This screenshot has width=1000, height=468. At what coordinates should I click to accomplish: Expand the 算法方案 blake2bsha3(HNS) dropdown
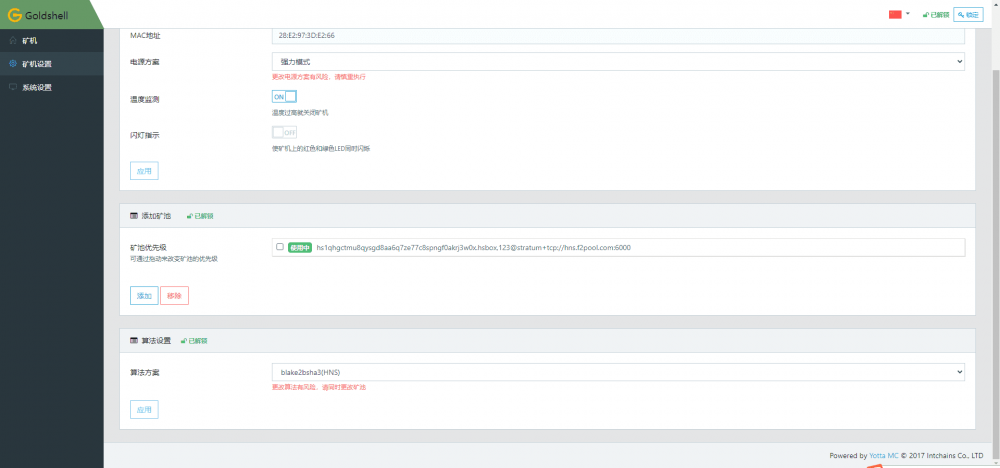click(x=618, y=372)
